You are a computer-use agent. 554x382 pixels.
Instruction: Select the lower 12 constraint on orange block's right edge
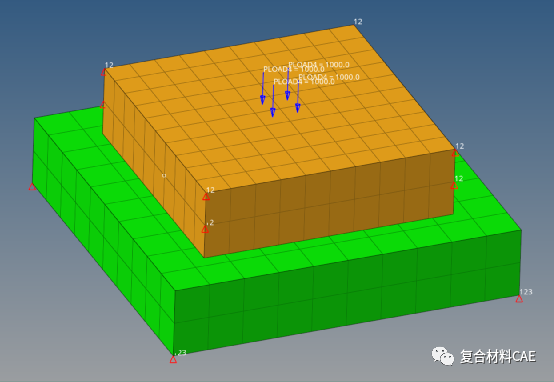click(454, 186)
